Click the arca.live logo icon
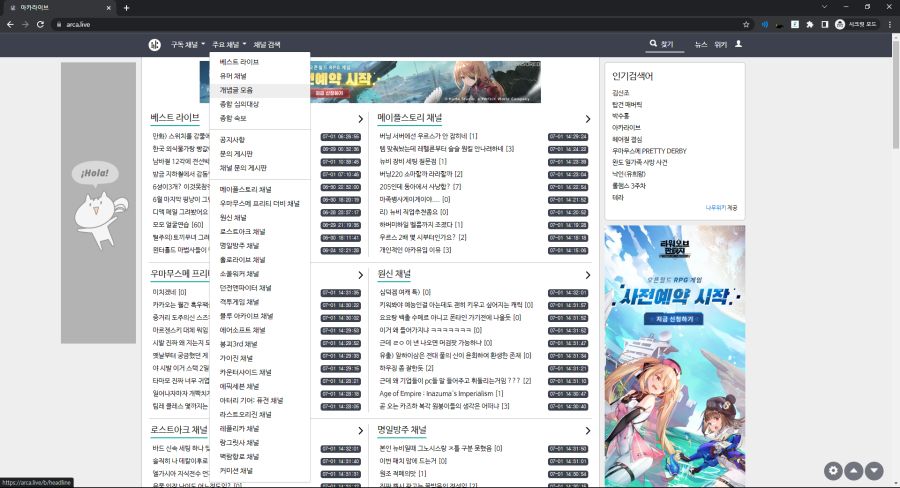900x488 pixels. click(x=154, y=44)
